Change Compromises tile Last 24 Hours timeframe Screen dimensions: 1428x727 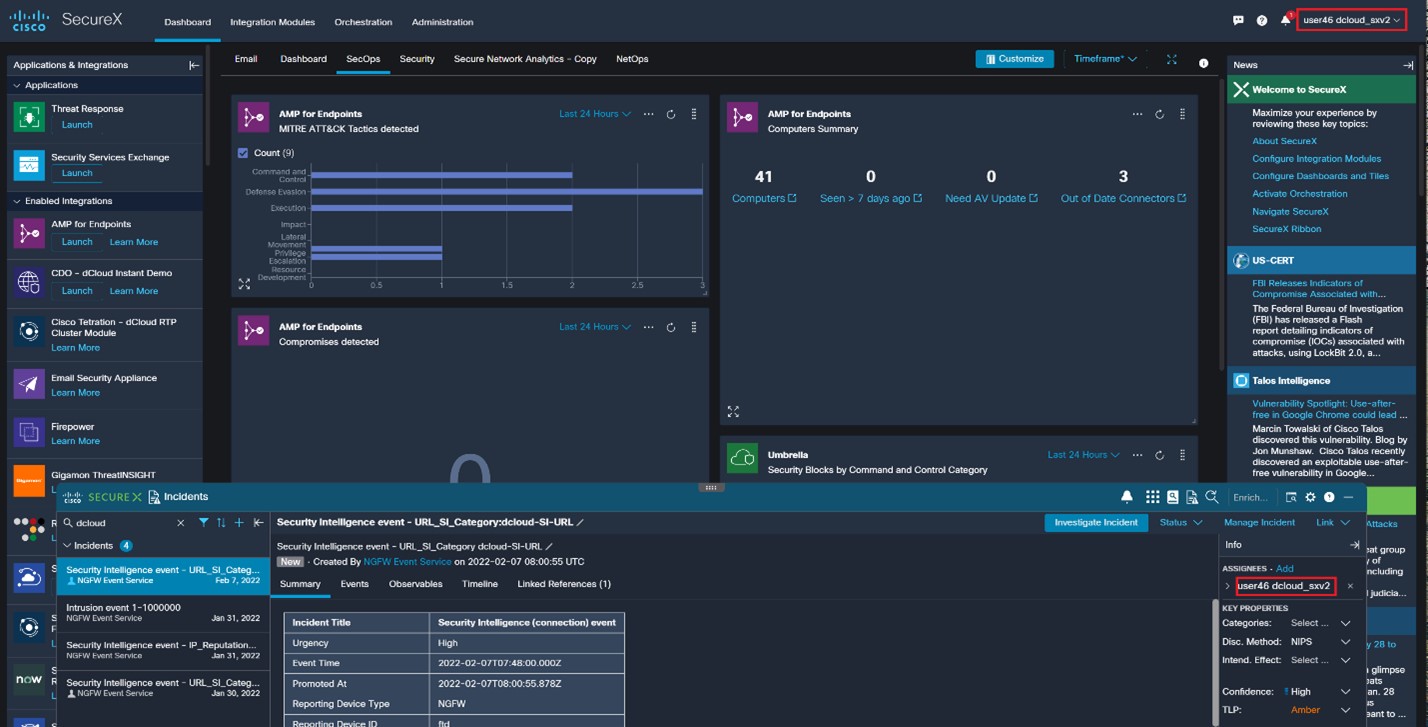[x=595, y=327]
